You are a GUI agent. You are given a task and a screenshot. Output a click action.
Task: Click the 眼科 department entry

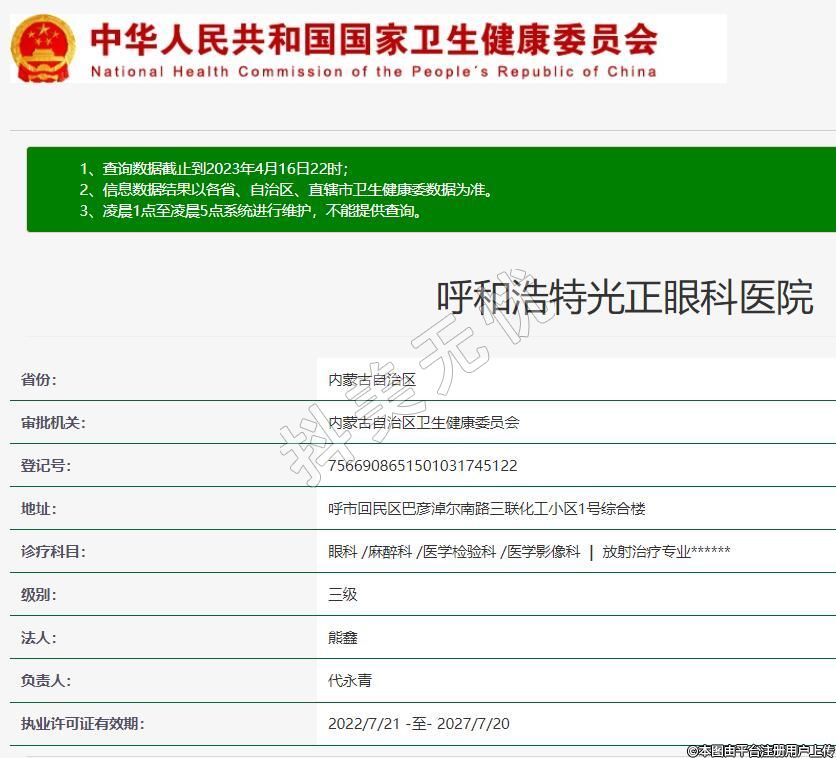click(x=342, y=552)
